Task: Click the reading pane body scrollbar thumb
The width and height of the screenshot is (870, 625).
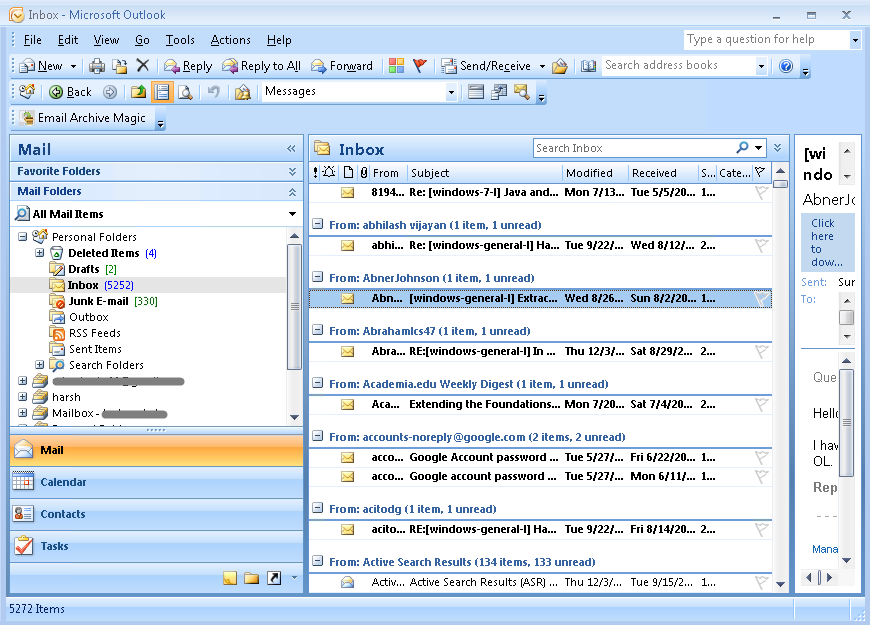Action: pyautogui.click(x=846, y=422)
